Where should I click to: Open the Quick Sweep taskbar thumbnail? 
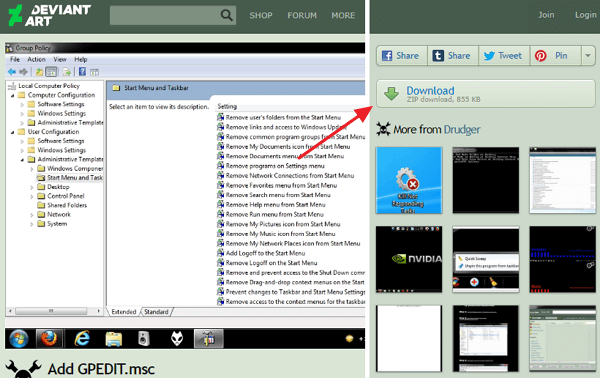pyautogui.click(x=486, y=259)
